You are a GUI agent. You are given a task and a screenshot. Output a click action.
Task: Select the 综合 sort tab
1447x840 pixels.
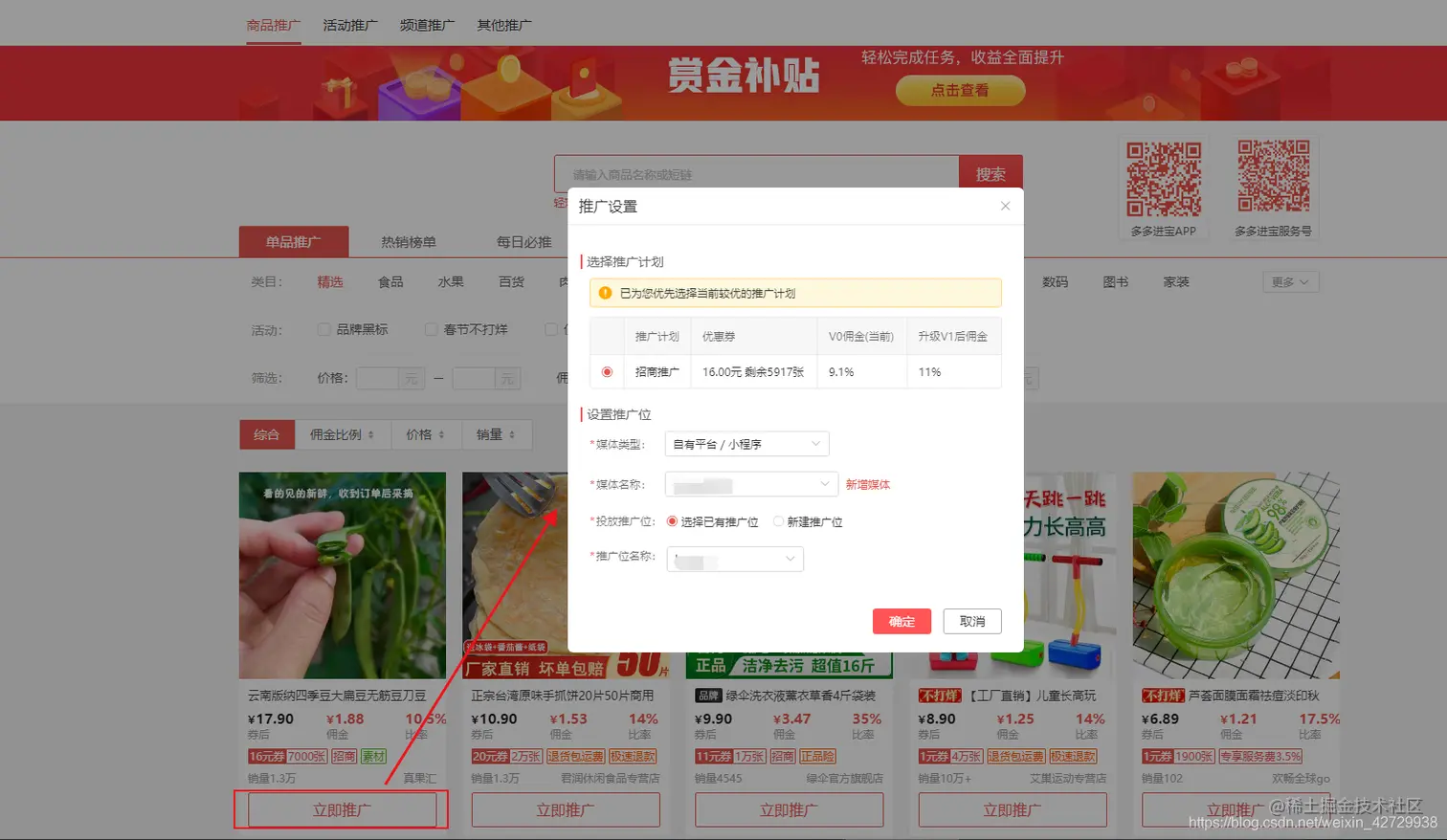point(267,434)
